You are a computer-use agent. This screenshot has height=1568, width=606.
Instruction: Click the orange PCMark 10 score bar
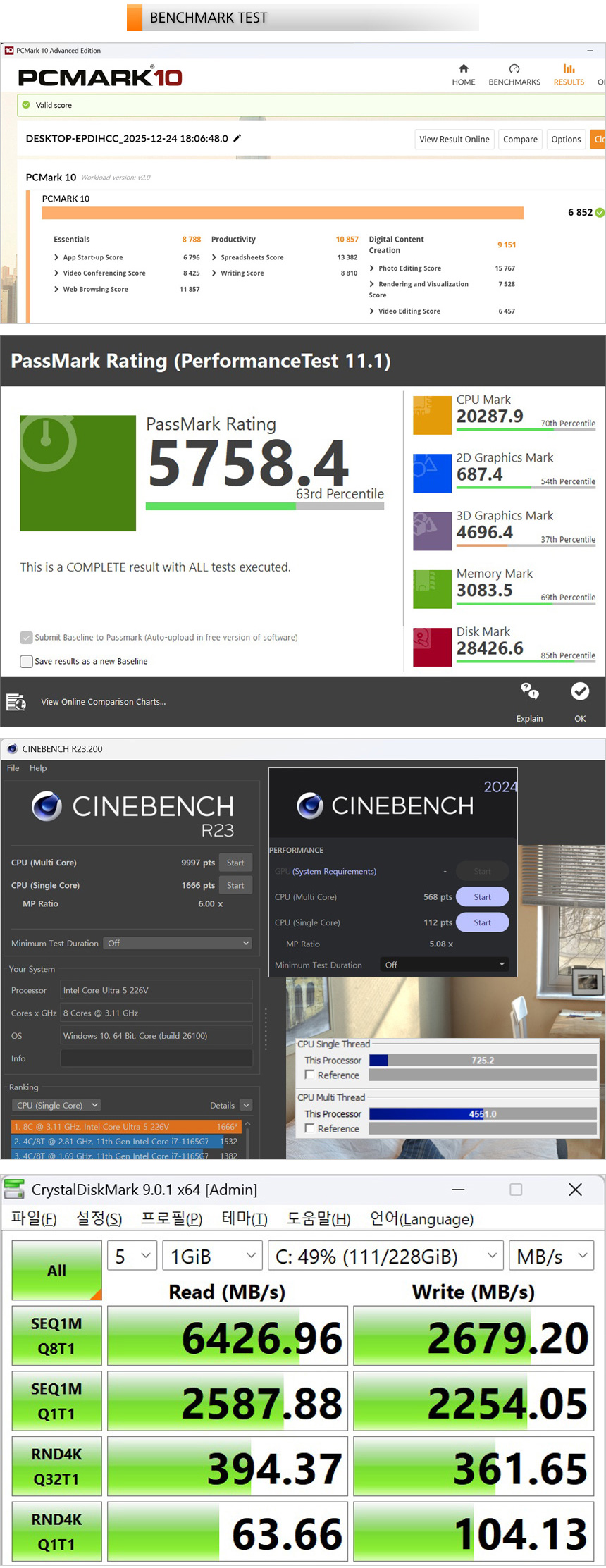coord(282,213)
